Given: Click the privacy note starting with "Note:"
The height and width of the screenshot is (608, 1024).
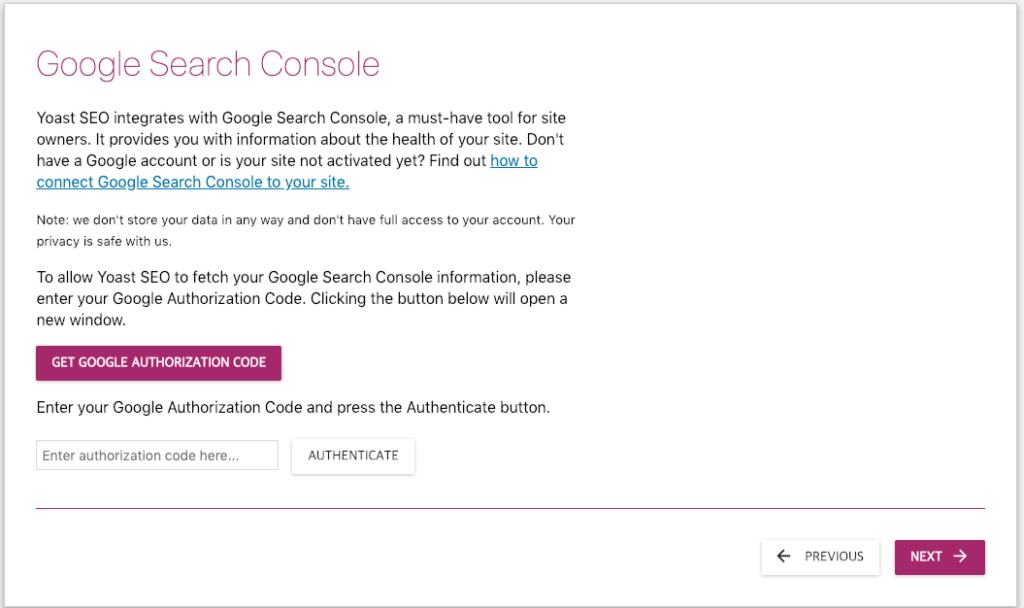Looking at the screenshot, I should [305, 220].
